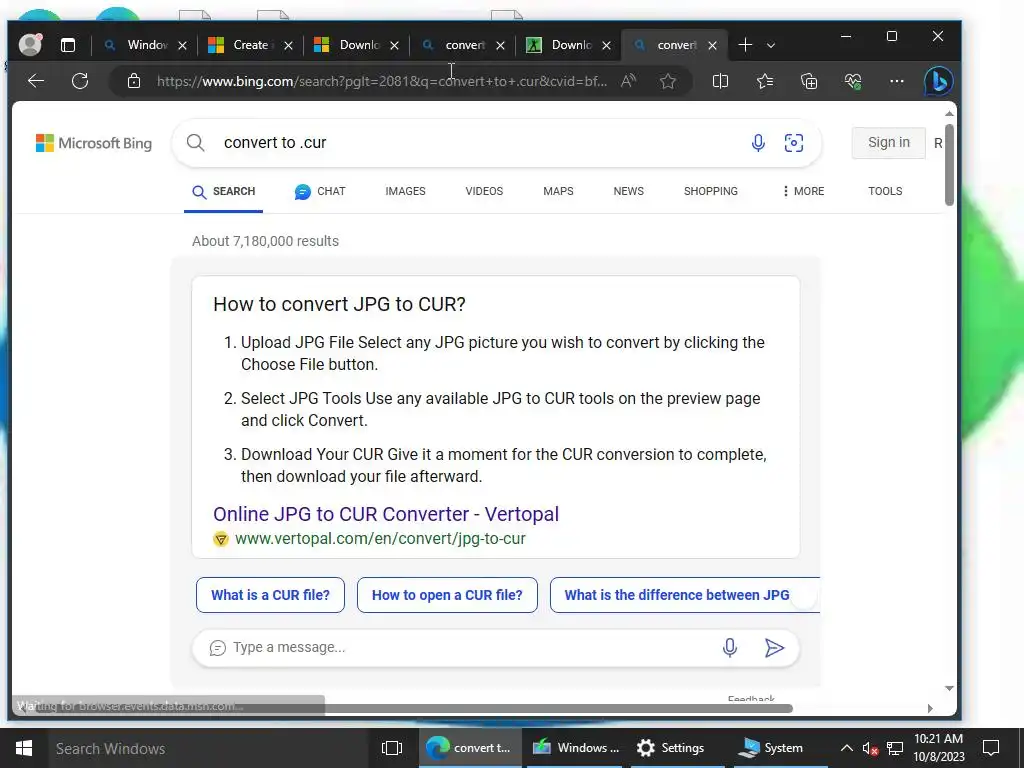The height and width of the screenshot is (768, 1024).
Task: View site info lock icon
Action: [x=134, y=81]
